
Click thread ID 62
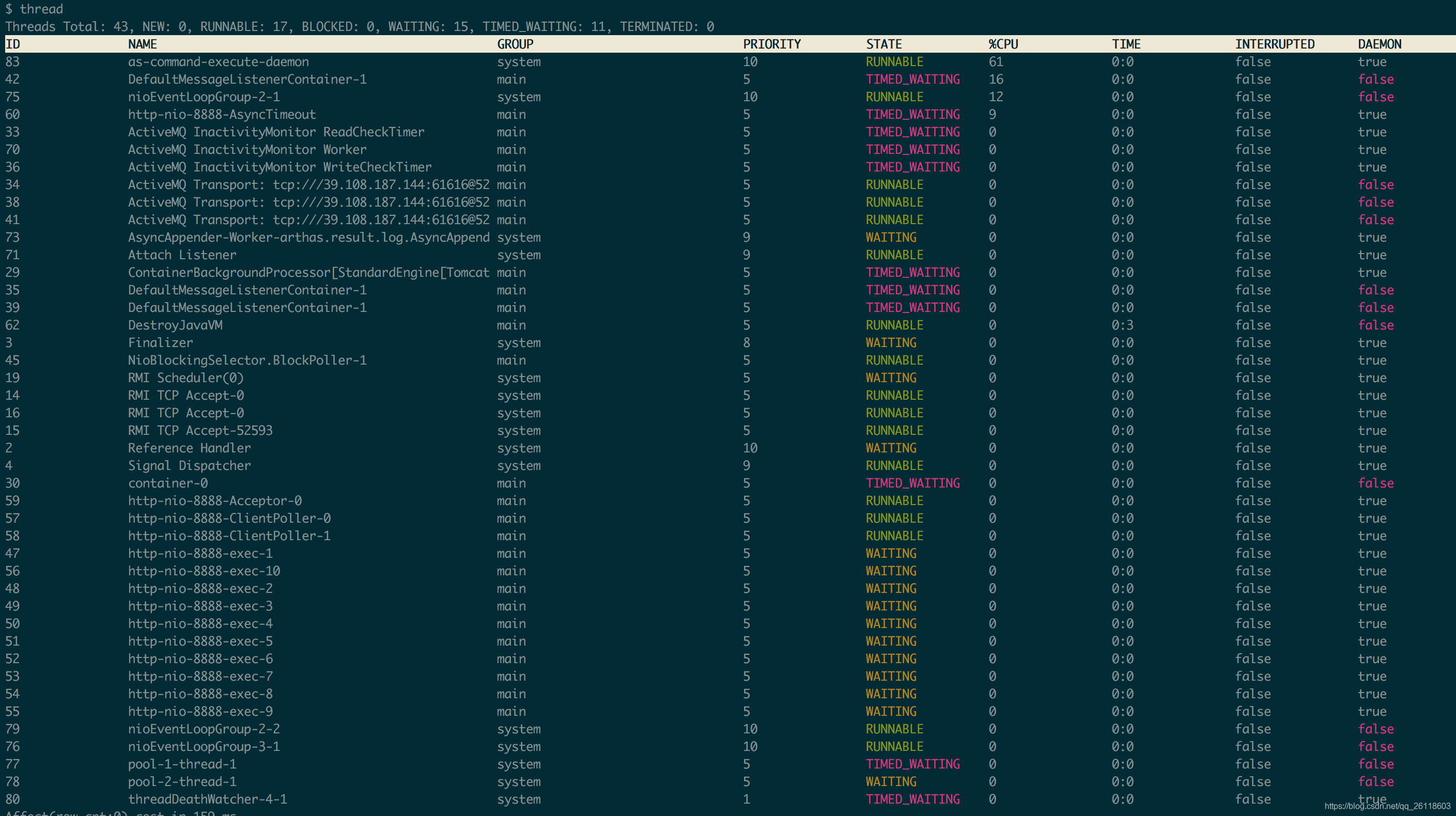tap(12, 325)
